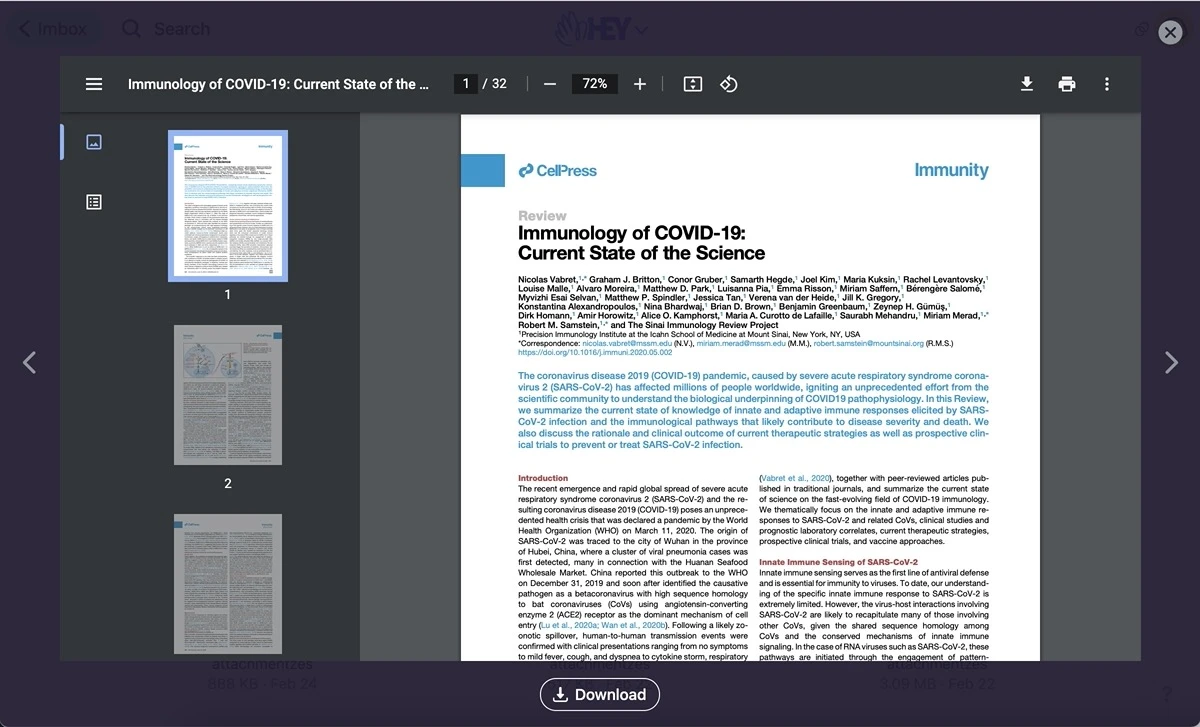
Task: Open document outline view
Action: 94,202
